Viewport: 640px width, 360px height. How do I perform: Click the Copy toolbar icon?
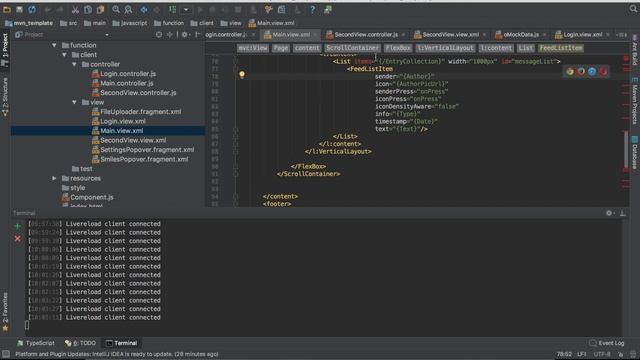(x=88, y=9)
